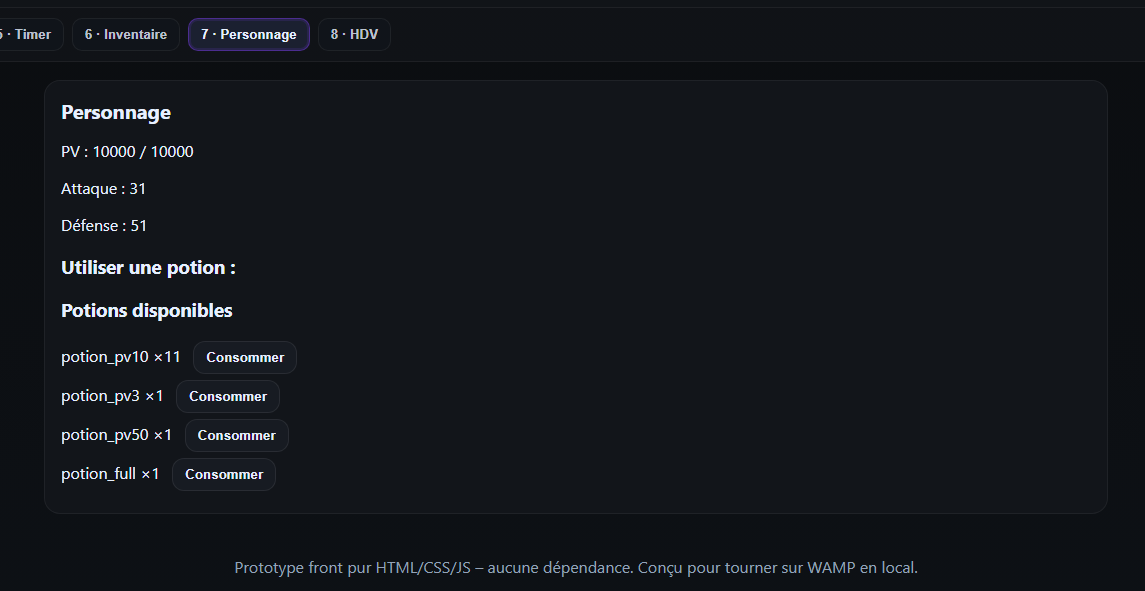Switch to the 6 · Inventaire tab
Screen dimensions: 1145x591
point(126,34)
